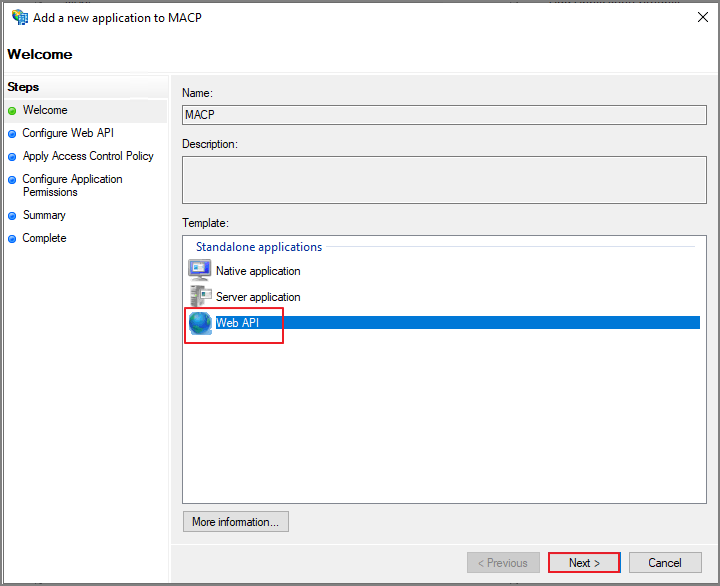This screenshot has width=720, height=586.
Task: Click inside the Name field containing MACP
Action: click(444, 115)
